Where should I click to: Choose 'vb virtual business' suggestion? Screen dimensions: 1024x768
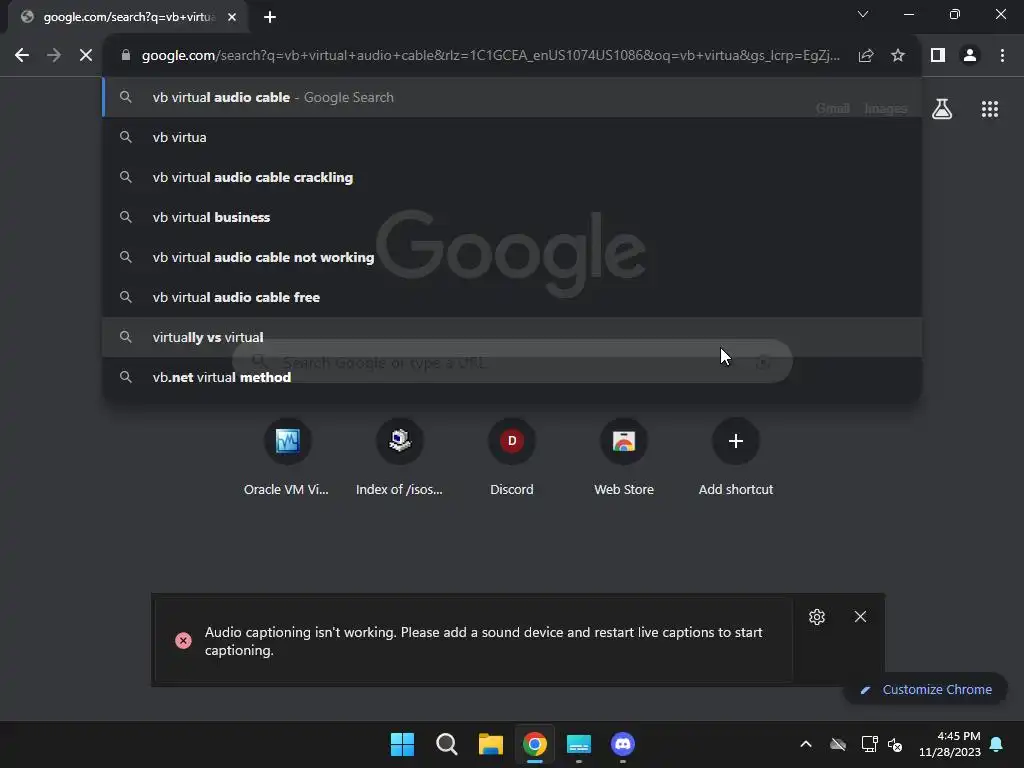[x=512, y=217]
